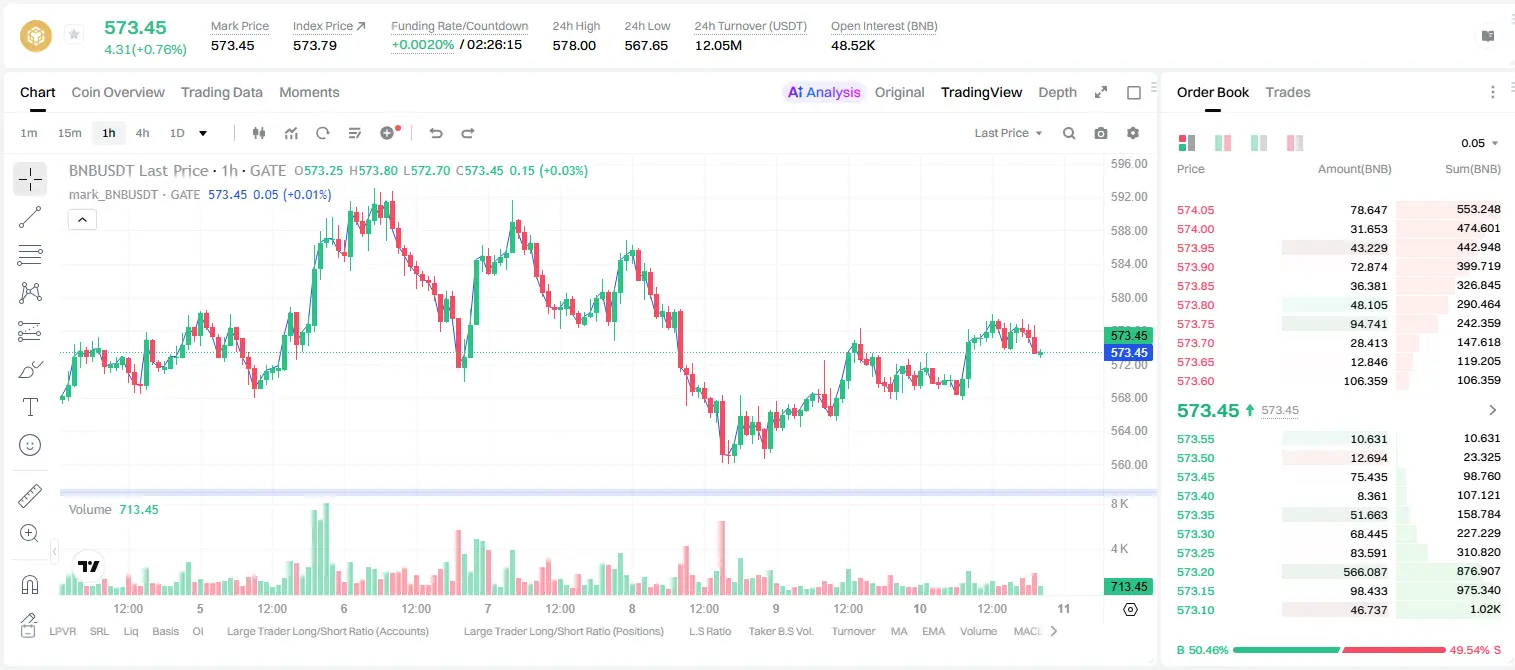
Task: Favorite BNB with the star icon
Action: point(74,35)
